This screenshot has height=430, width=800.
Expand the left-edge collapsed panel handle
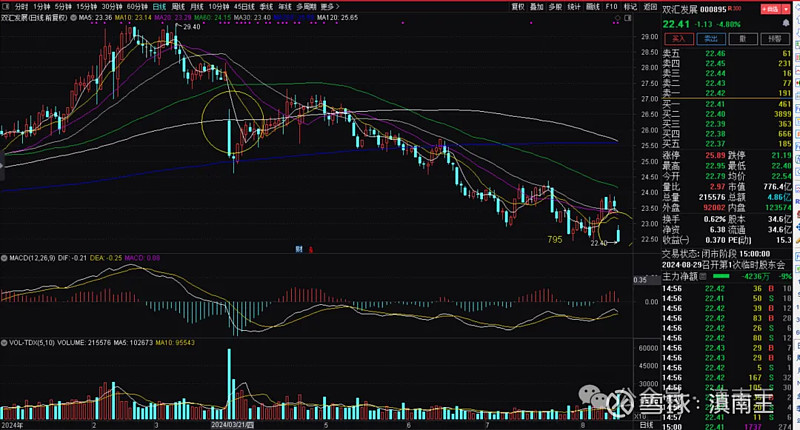pyautogui.click(x=2, y=166)
